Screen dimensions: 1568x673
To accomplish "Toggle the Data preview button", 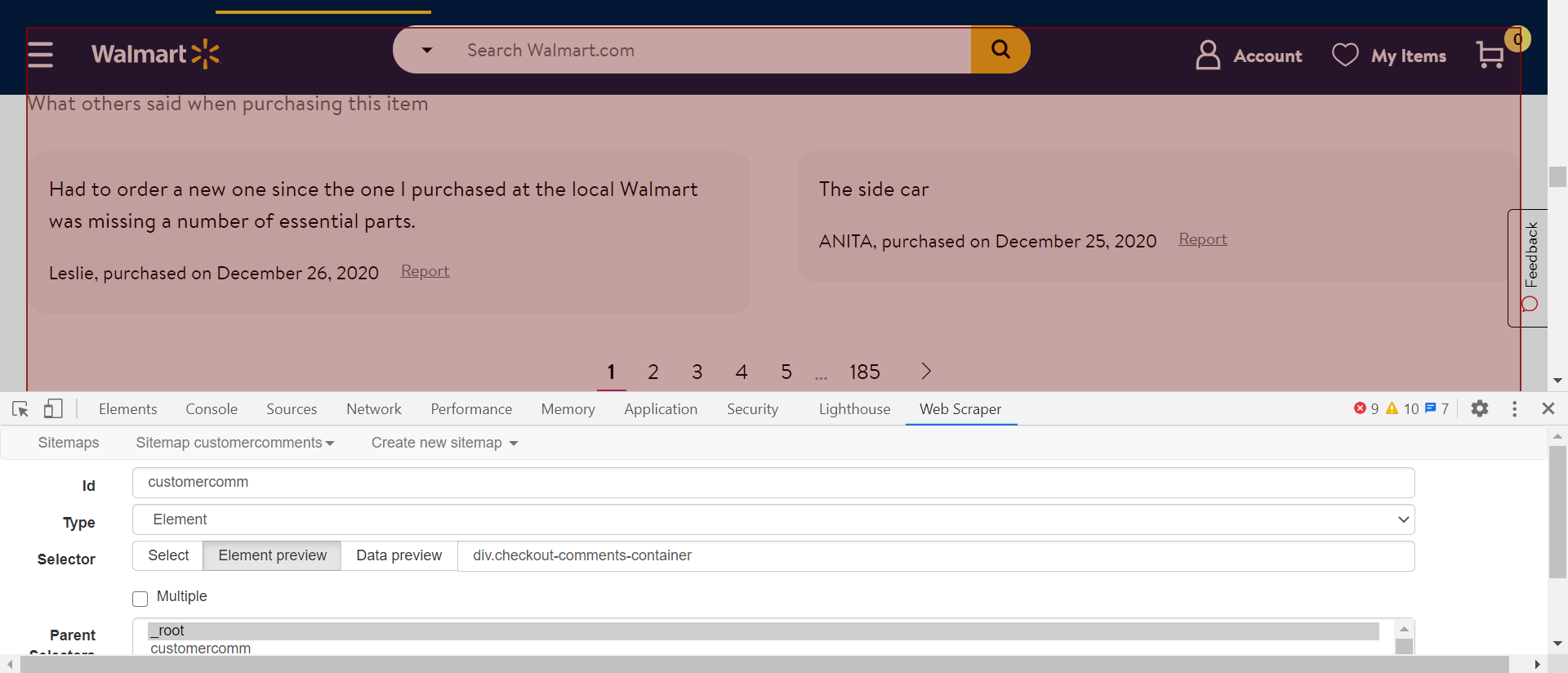I will tap(399, 555).
